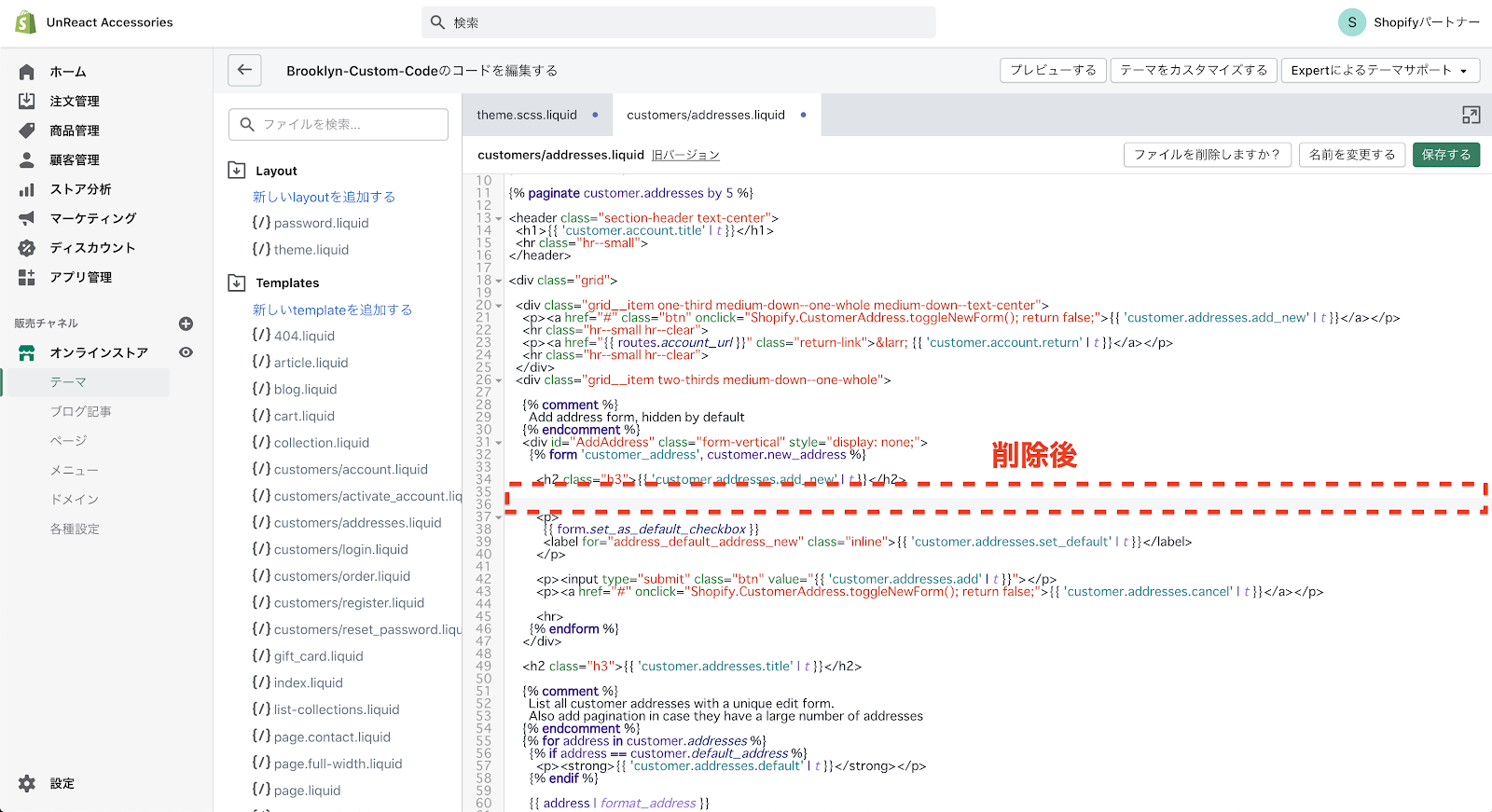Image resolution: width=1492 pixels, height=812 pixels.
Task: Open Orders management in sidebar
Action: pos(75,101)
